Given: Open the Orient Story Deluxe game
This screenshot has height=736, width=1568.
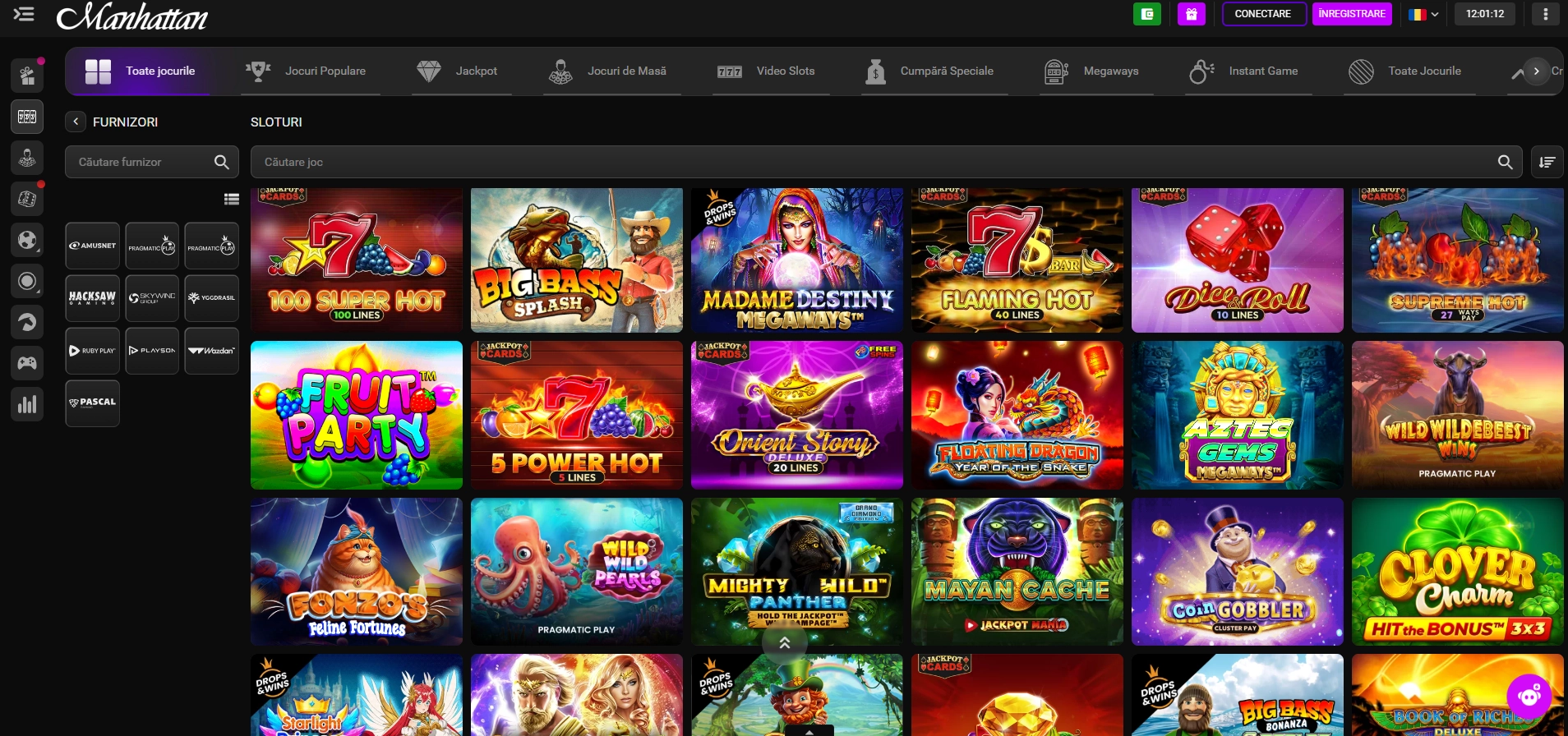Looking at the screenshot, I should click(797, 415).
